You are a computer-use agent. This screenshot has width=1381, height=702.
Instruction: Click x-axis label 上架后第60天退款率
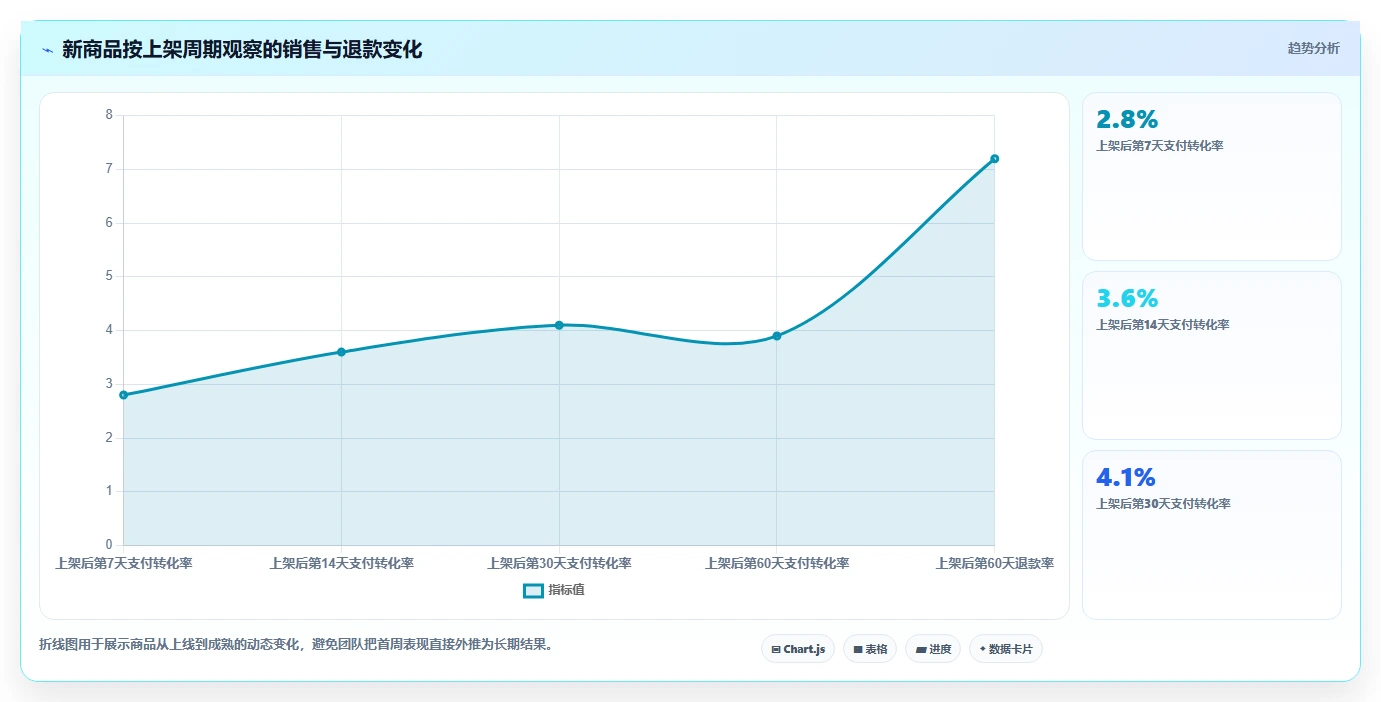[x=995, y=563]
